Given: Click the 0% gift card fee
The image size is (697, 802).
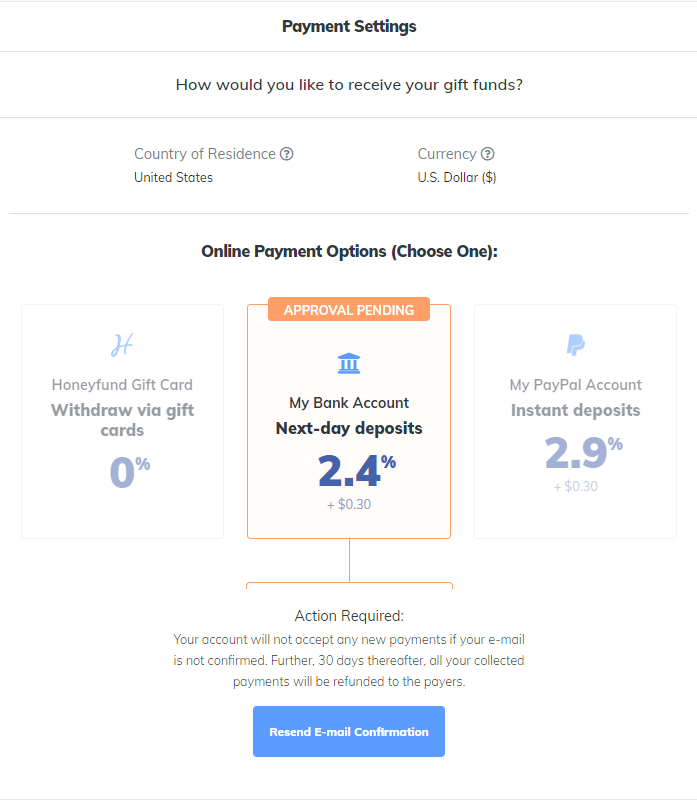Looking at the screenshot, I should pos(129,472).
